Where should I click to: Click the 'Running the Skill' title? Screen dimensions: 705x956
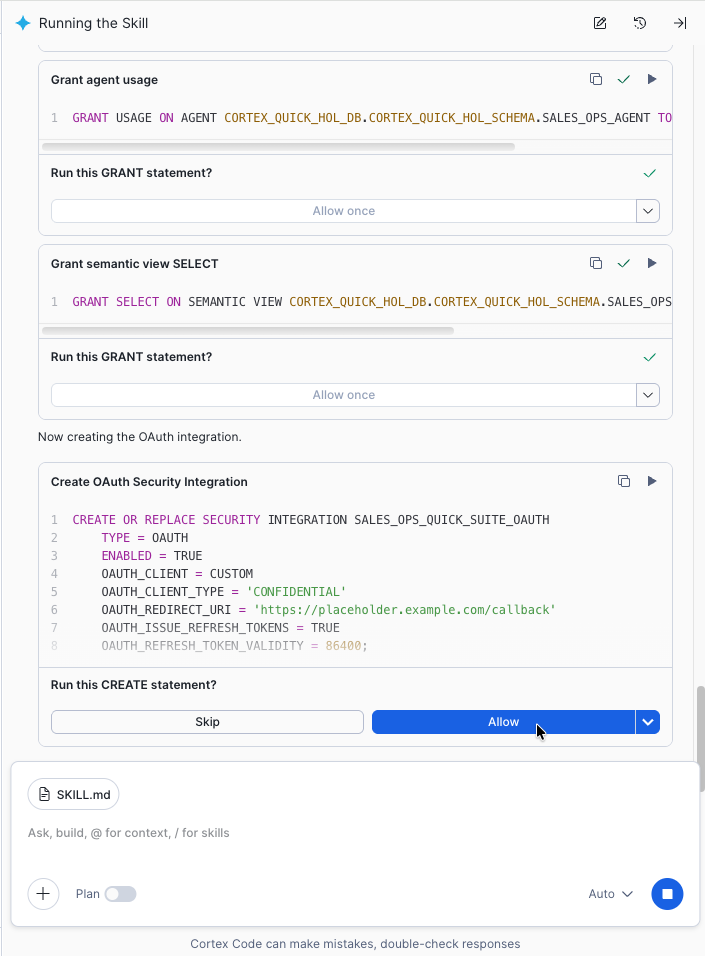click(93, 23)
